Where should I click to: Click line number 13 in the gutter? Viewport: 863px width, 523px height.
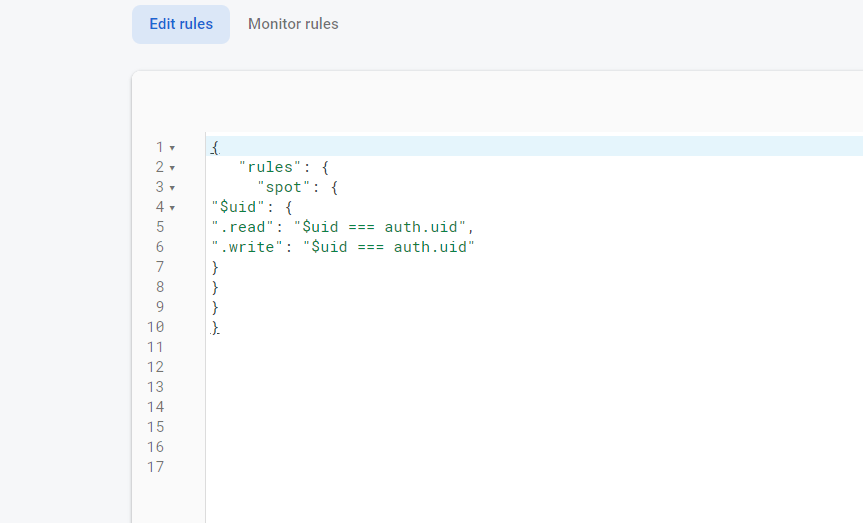pyautogui.click(x=155, y=387)
